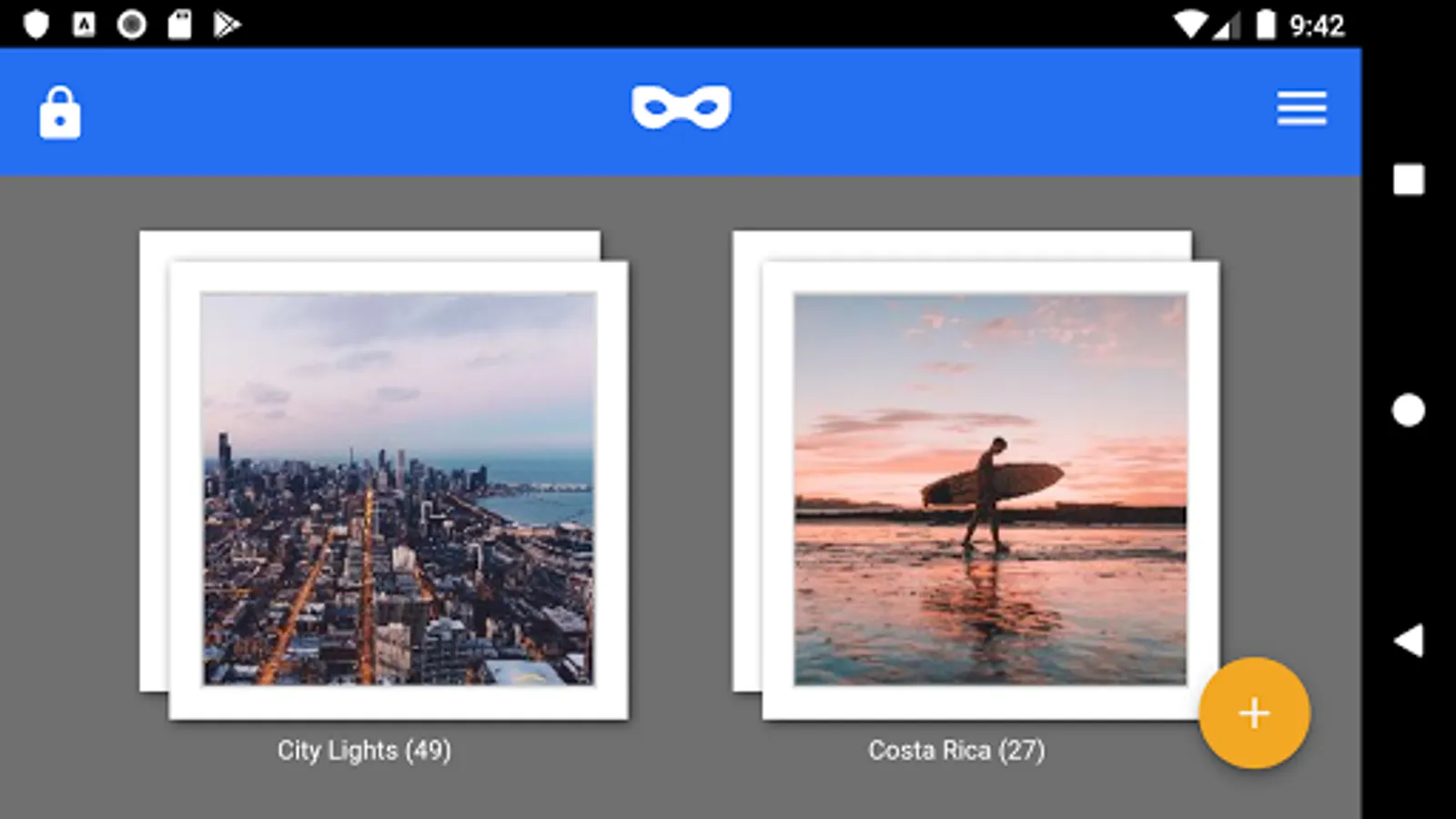The image size is (1456, 819).
Task: Tap the Wi-Fi signal icon
Action: [x=1189, y=25]
